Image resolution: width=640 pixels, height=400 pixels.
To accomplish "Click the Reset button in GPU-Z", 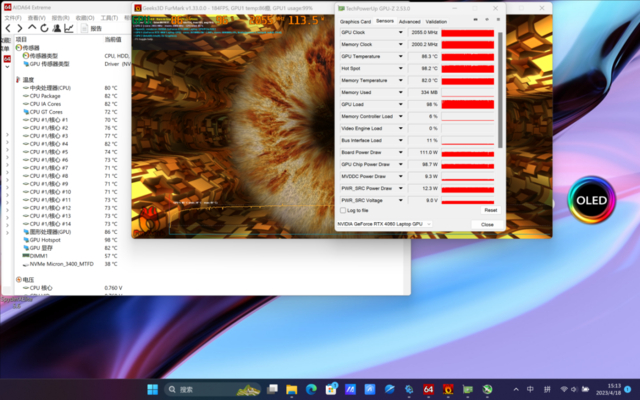I will click(491, 210).
